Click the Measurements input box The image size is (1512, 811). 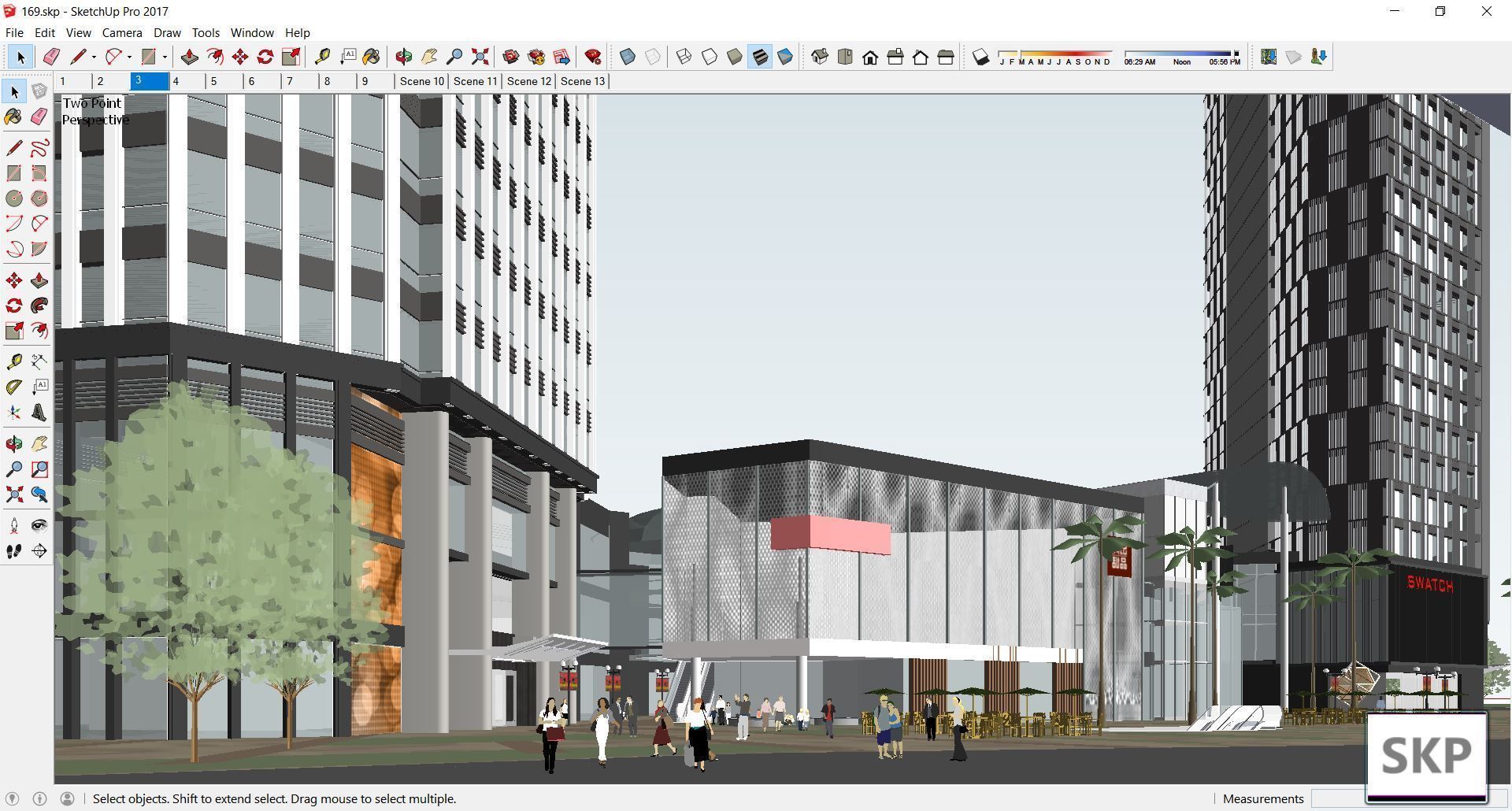1339,798
